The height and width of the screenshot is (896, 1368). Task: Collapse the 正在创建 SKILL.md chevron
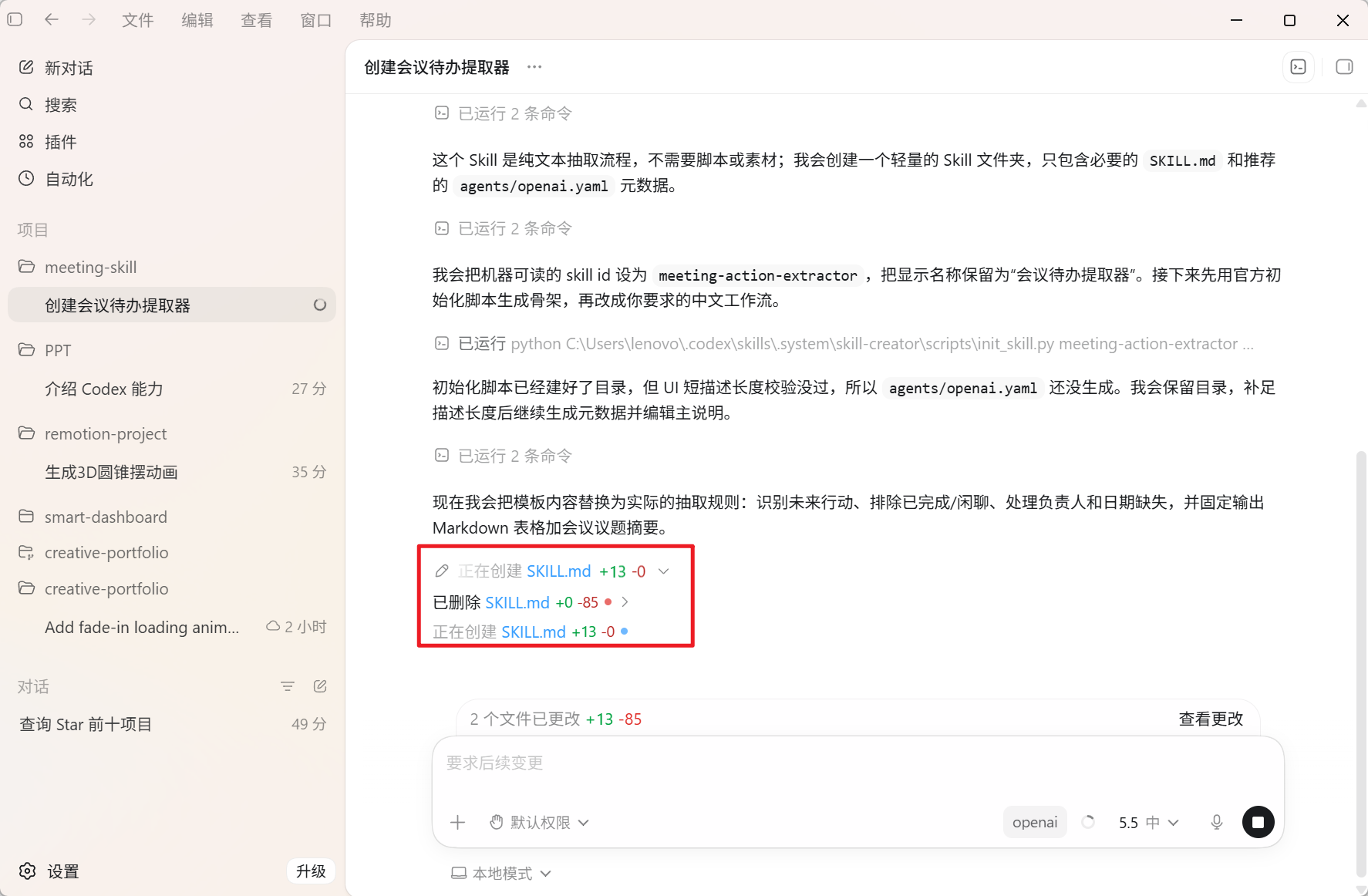(x=664, y=571)
